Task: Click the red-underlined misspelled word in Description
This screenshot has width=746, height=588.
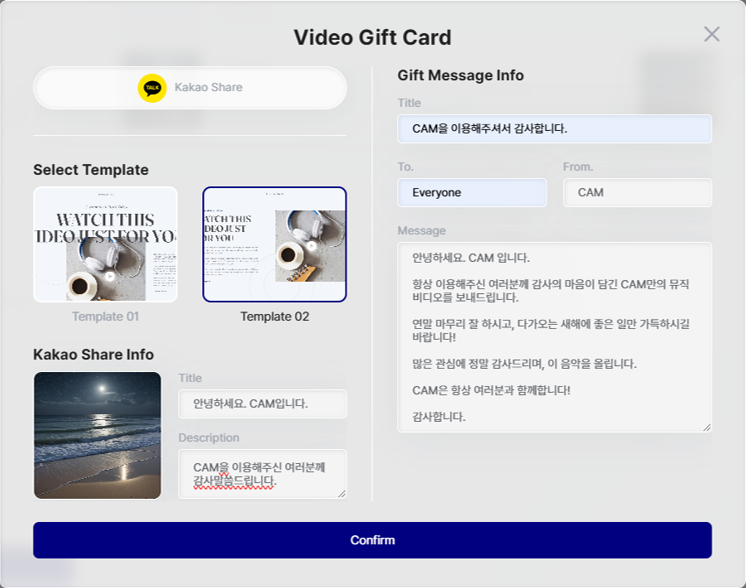Action: click(x=234, y=482)
